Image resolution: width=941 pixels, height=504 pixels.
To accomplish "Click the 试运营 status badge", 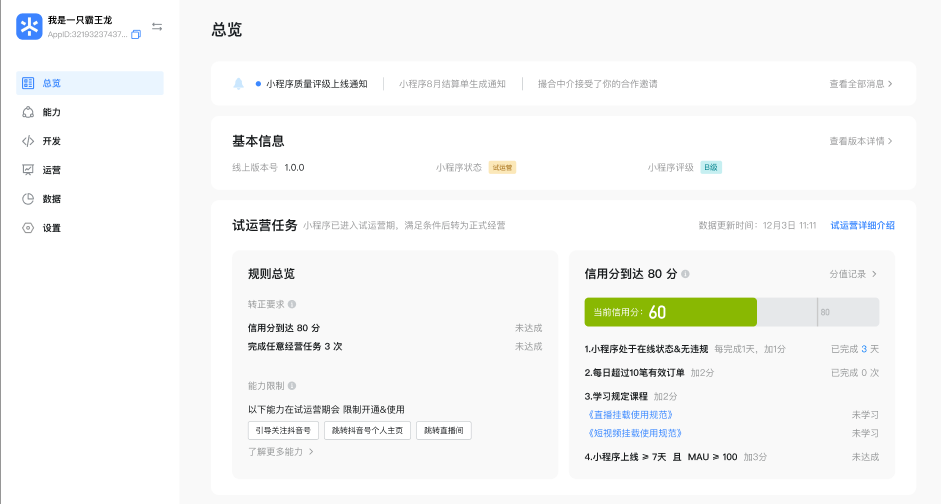I will coord(502,167).
